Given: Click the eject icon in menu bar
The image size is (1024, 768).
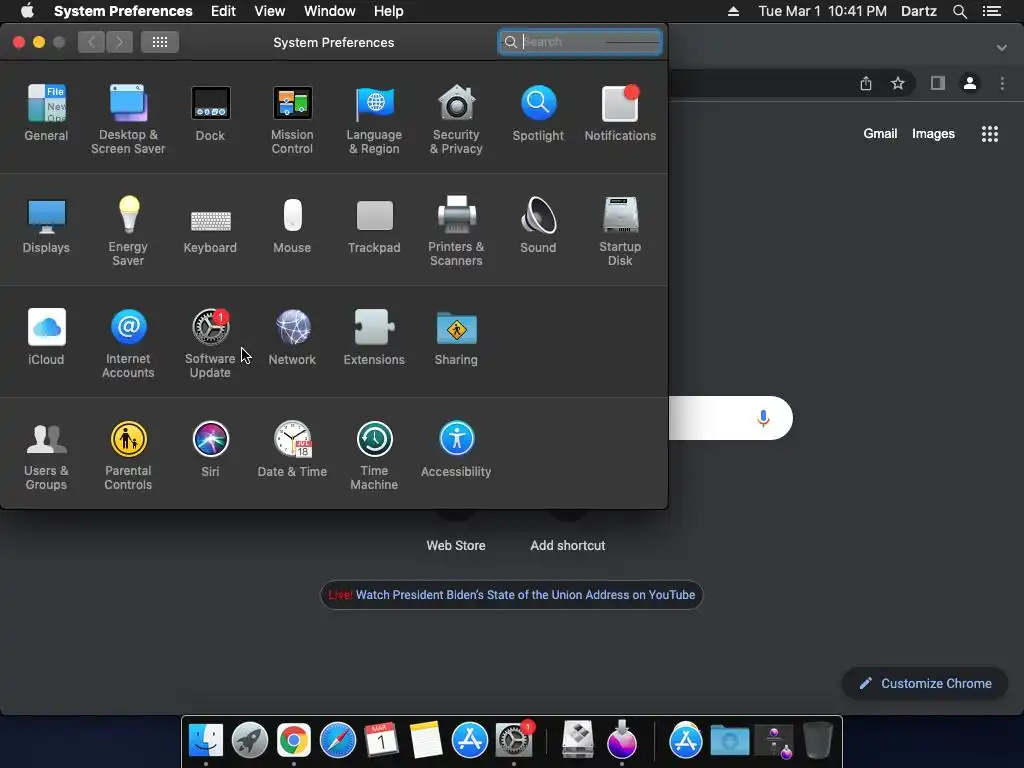Looking at the screenshot, I should [x=733, y=11].
